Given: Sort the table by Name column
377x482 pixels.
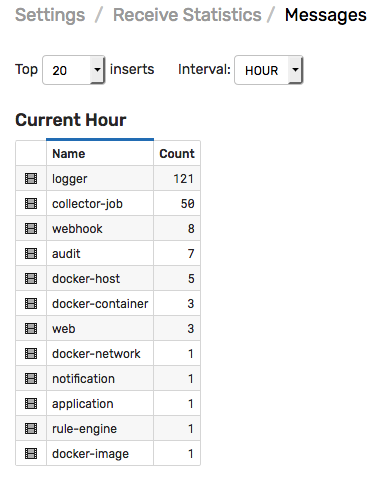Looking at the screenshot, I should (69, 154).
